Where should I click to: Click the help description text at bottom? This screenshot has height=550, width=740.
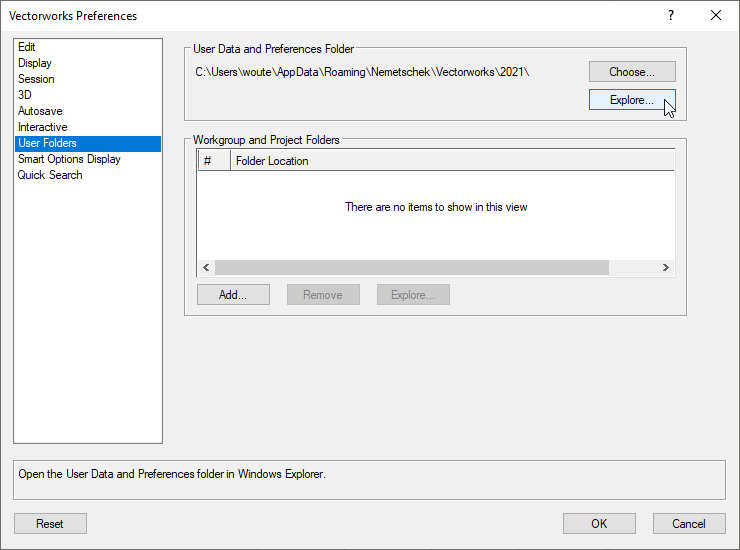pyautogui.click(x=172, y=474)
